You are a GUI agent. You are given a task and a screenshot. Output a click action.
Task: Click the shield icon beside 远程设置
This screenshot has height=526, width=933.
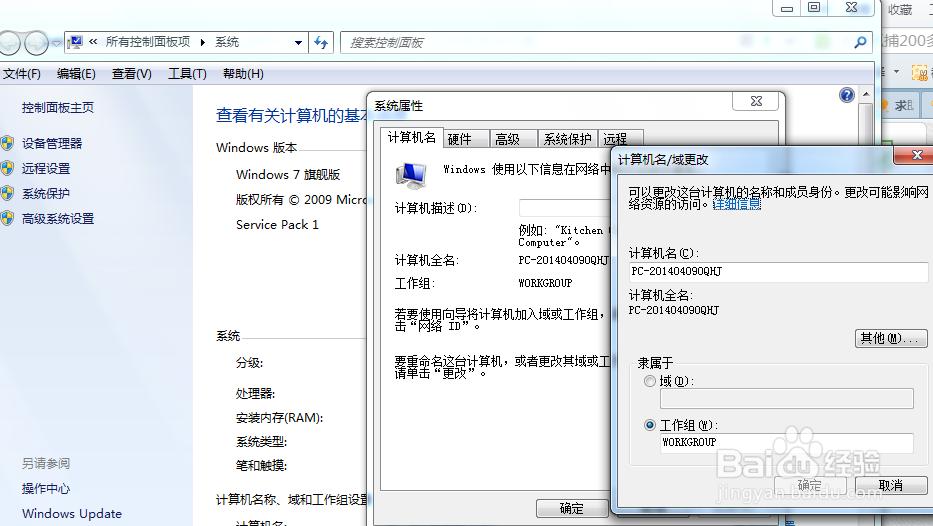point(7,168)
